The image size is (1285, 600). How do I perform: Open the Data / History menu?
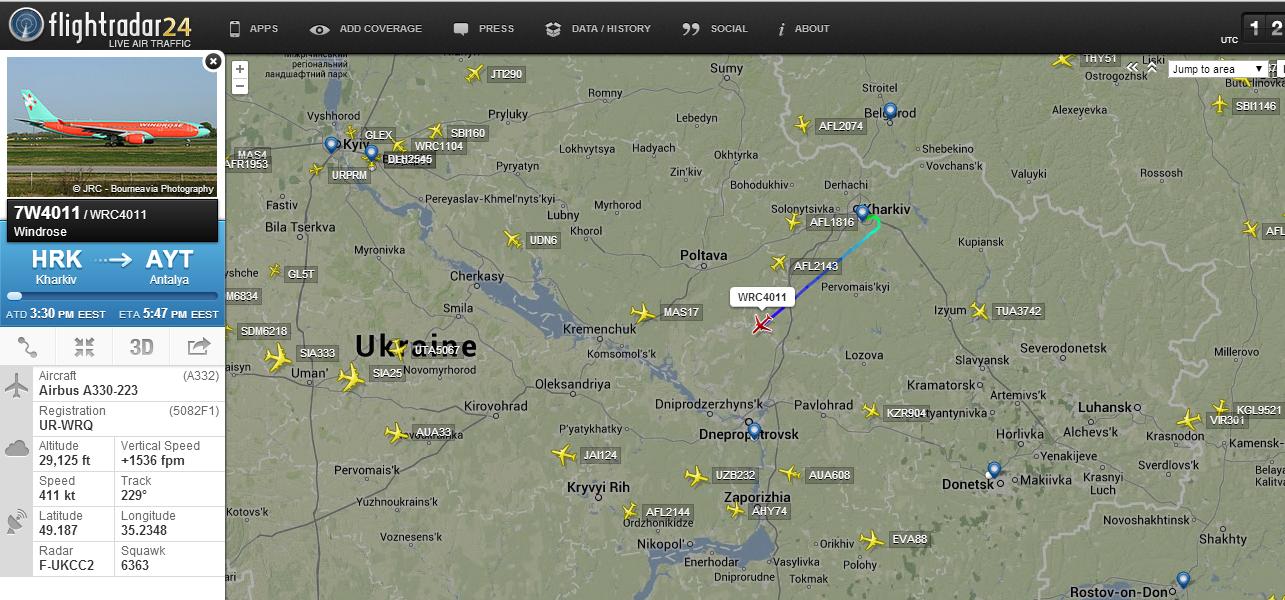(x=598, y=29)
